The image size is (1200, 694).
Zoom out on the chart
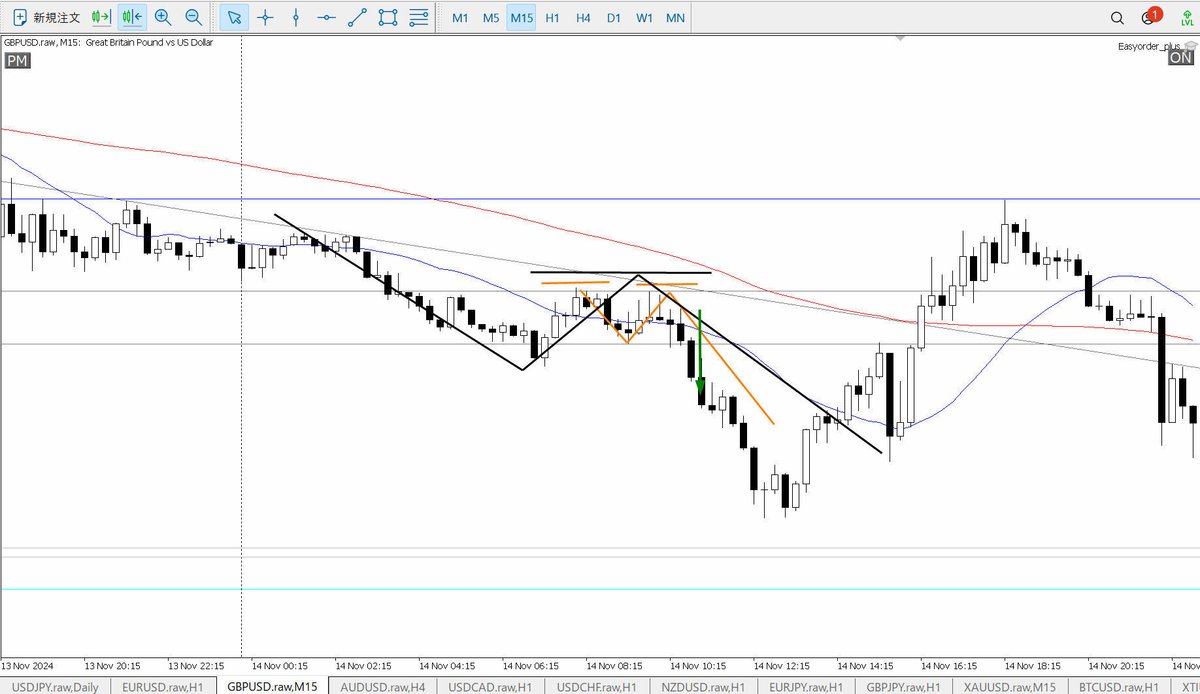(194, 17)
